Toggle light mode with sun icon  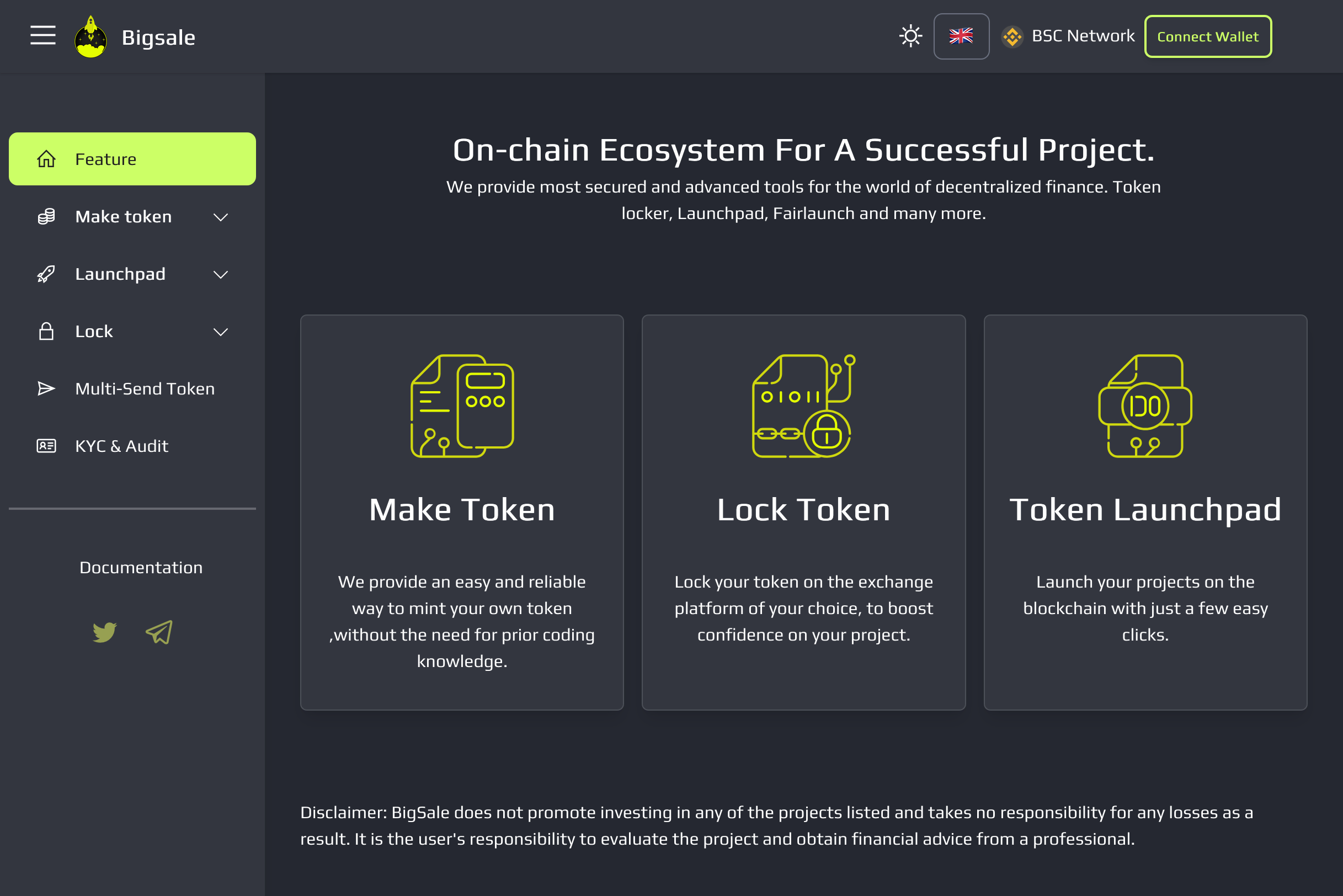pos(910,36)
